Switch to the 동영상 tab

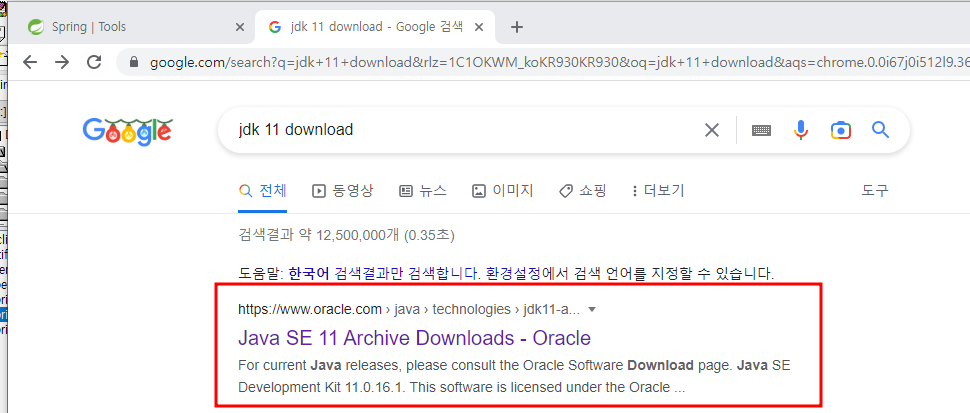343,190
